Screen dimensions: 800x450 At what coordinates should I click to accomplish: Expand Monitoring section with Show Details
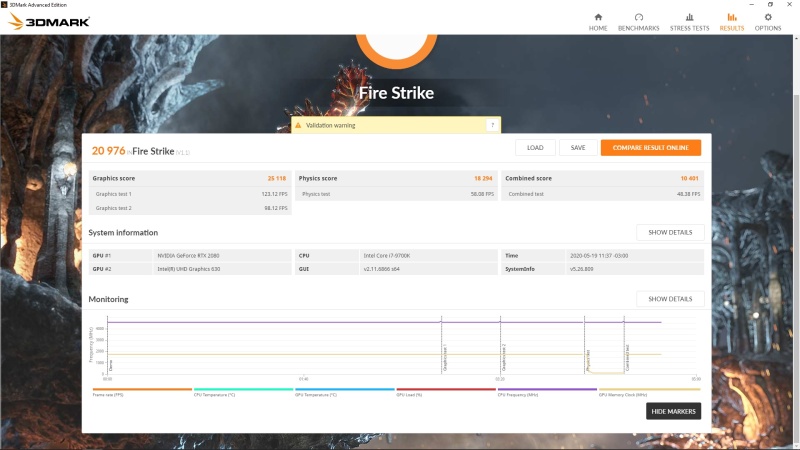click(670, 299)
